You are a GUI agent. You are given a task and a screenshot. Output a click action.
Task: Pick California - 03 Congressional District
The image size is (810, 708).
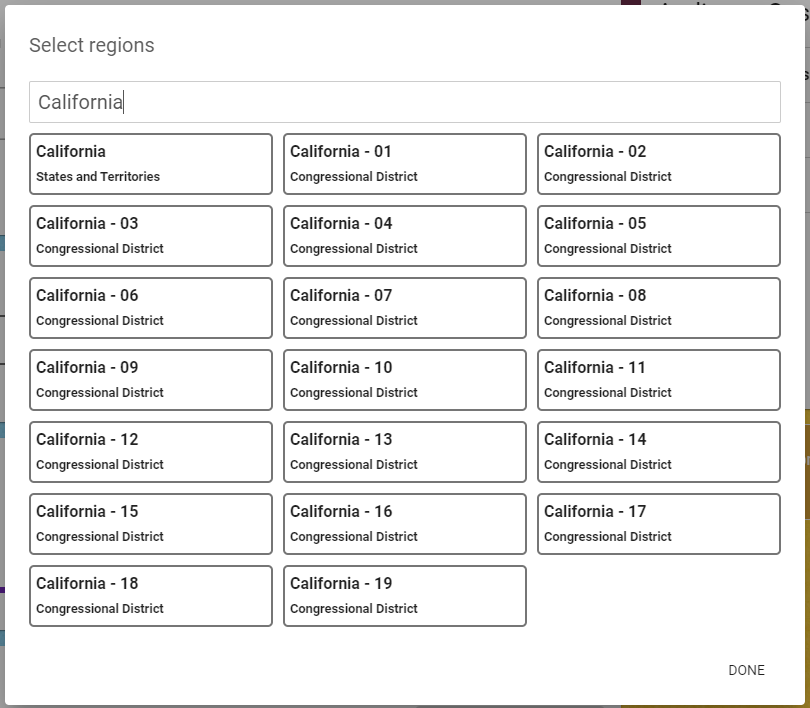pyautogui.click(x=151, y=236)
